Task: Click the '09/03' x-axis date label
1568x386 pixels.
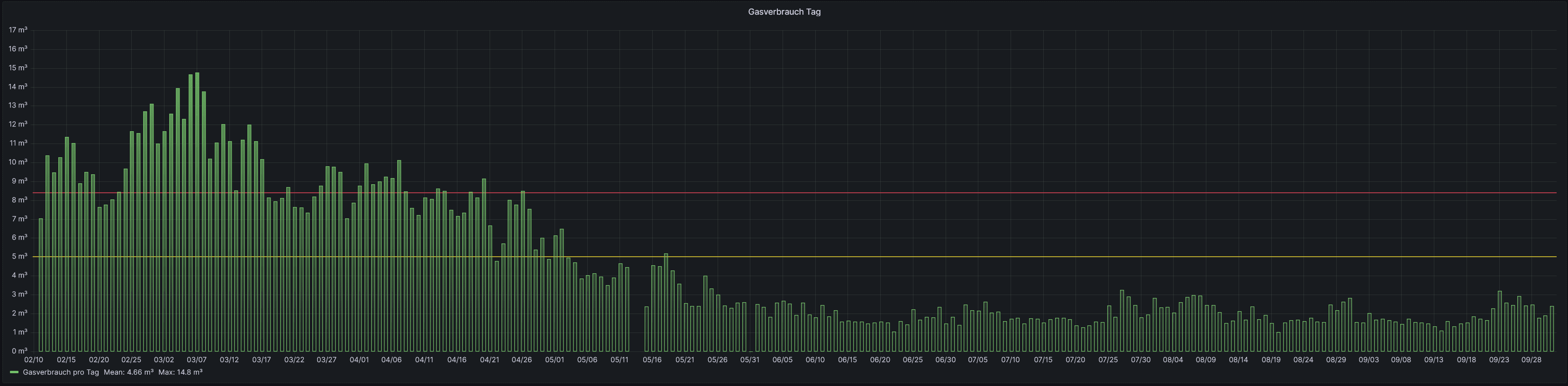Action: [x=1368, y=359]
